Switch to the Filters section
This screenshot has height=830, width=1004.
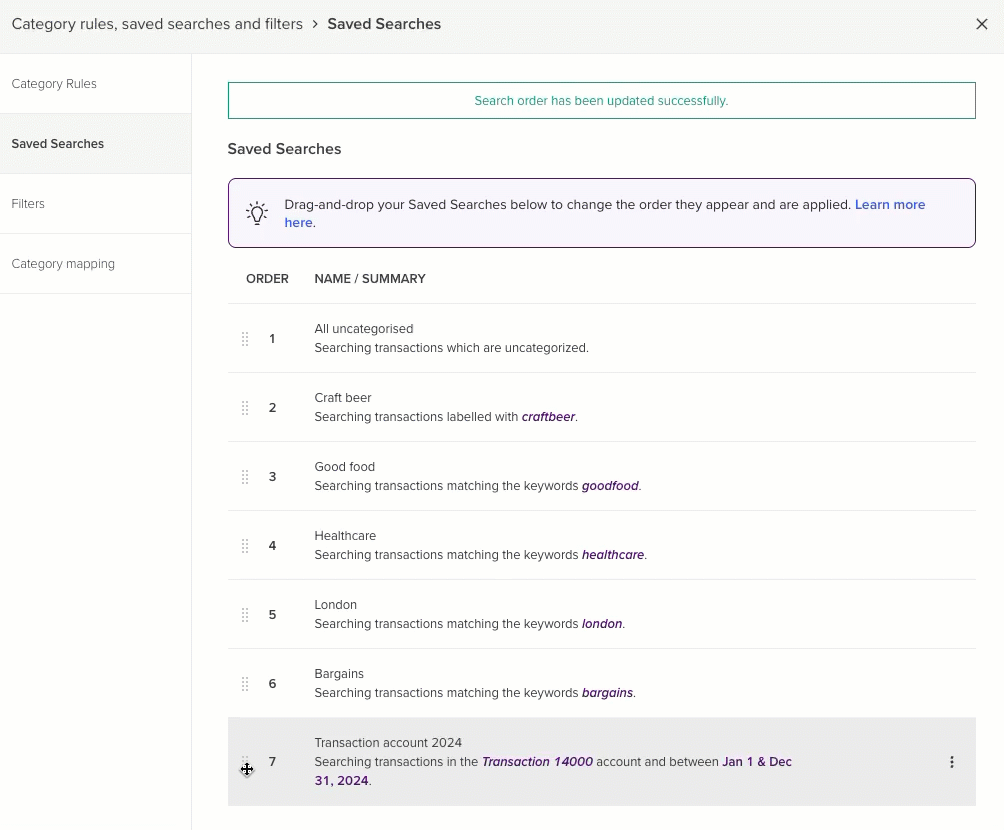pyautogui.click(x=28, y=204)
